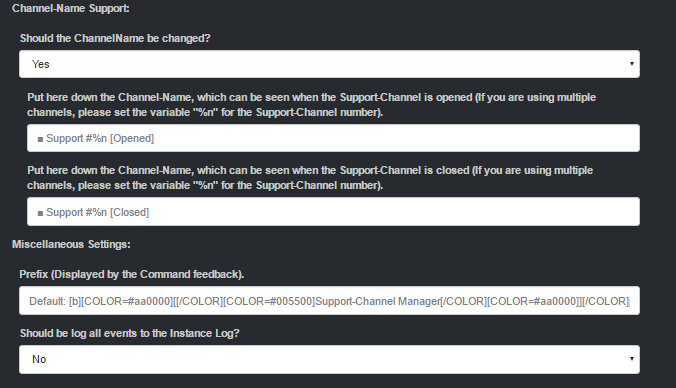Place the cursor at "[Opened]" in the name field
Image resolution: width=676 pixels, height=388 pixels.
132,138
